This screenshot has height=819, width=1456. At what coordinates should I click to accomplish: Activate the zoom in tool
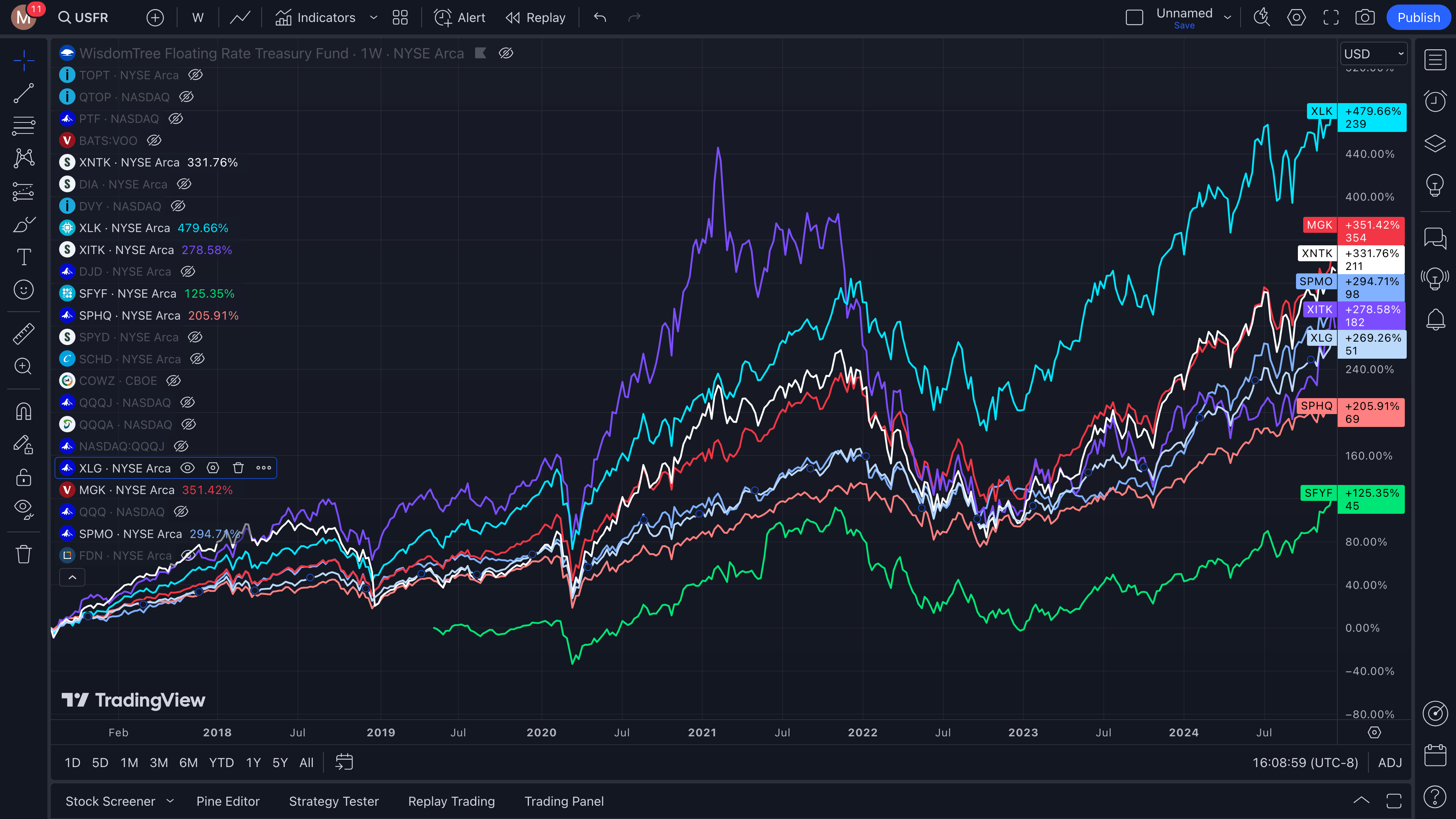[x=24, y=366]
